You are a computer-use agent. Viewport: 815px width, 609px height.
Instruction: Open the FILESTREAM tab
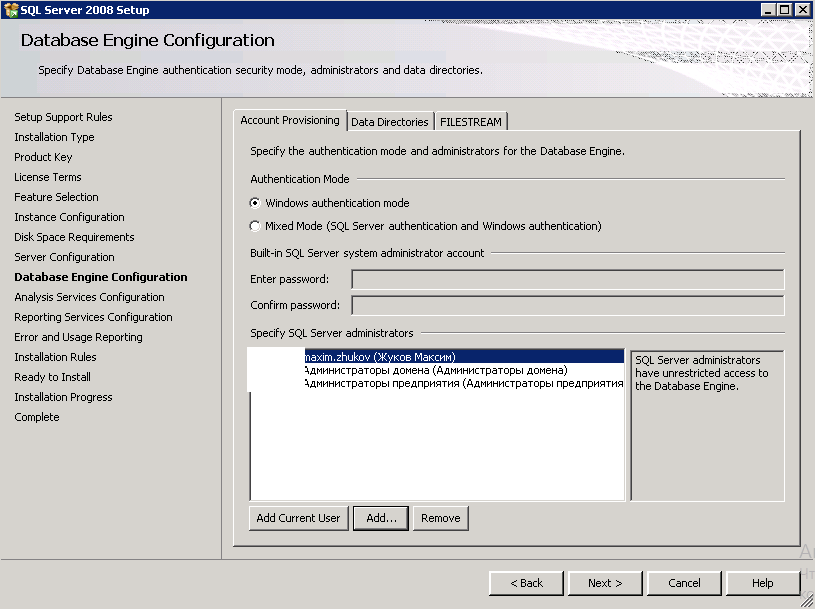(471, 122)
